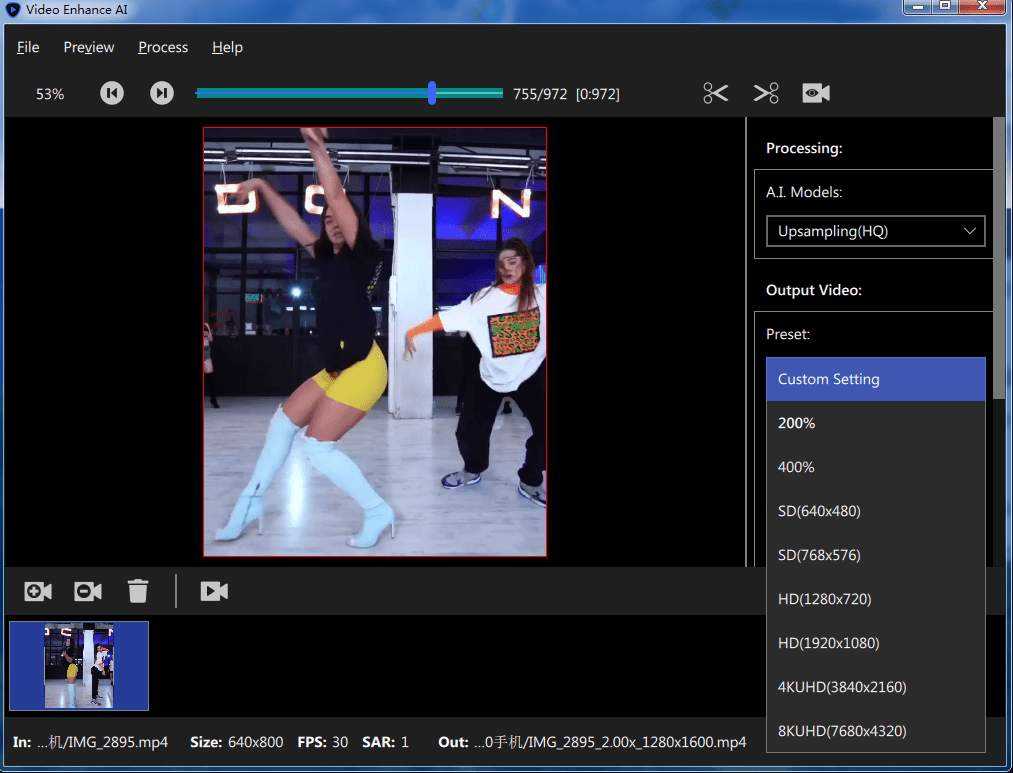Open the File menu
Viewport: 1013px width, 773px height.
tap(28, 47)
